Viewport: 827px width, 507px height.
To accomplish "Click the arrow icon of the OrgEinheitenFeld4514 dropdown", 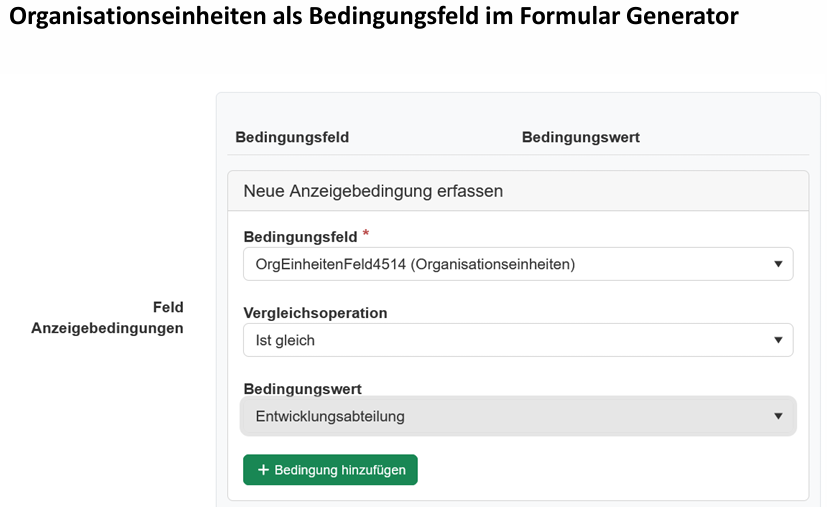I will tap(778, 264).
